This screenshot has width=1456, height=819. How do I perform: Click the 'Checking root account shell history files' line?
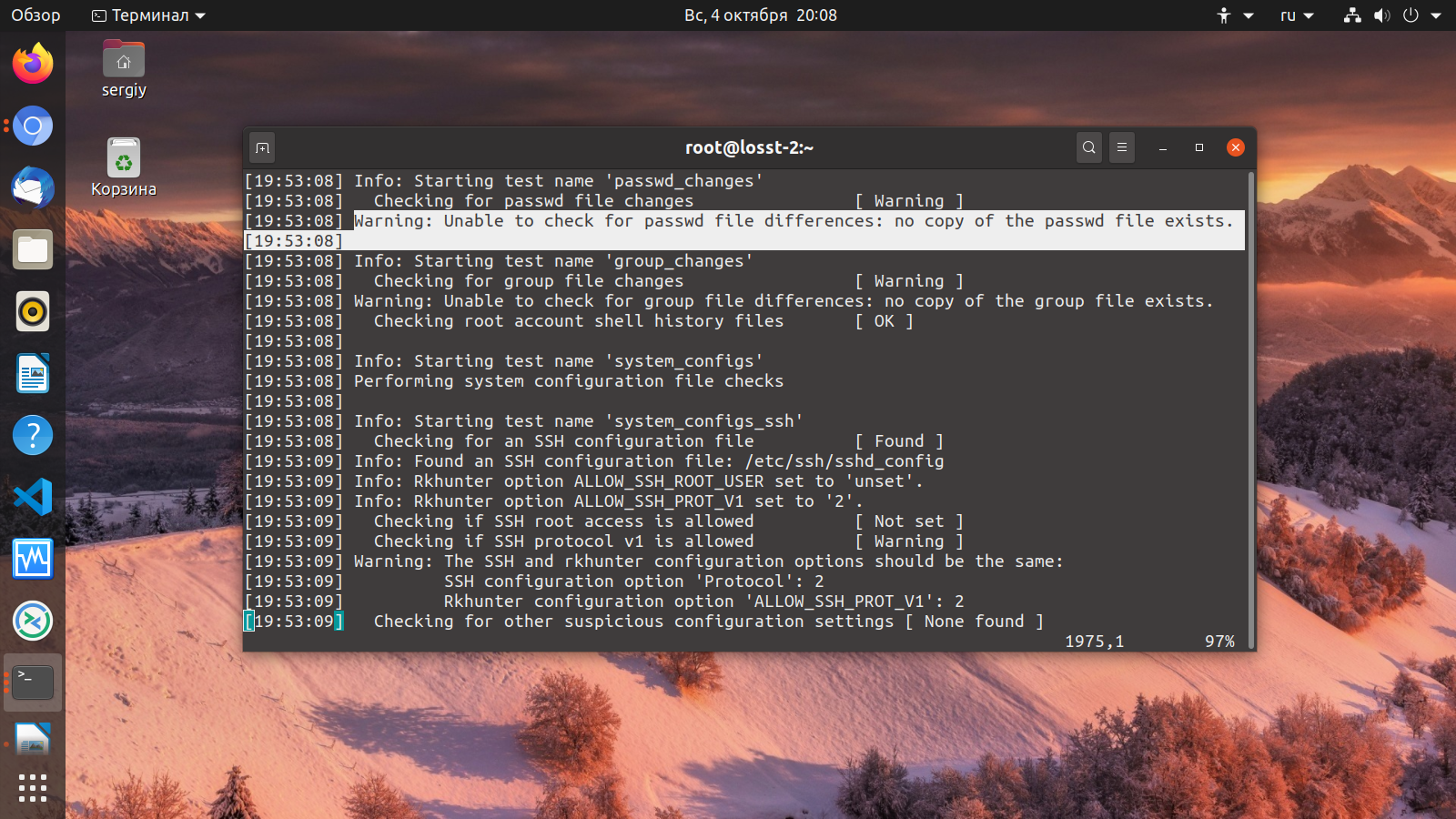click(579, 321)
